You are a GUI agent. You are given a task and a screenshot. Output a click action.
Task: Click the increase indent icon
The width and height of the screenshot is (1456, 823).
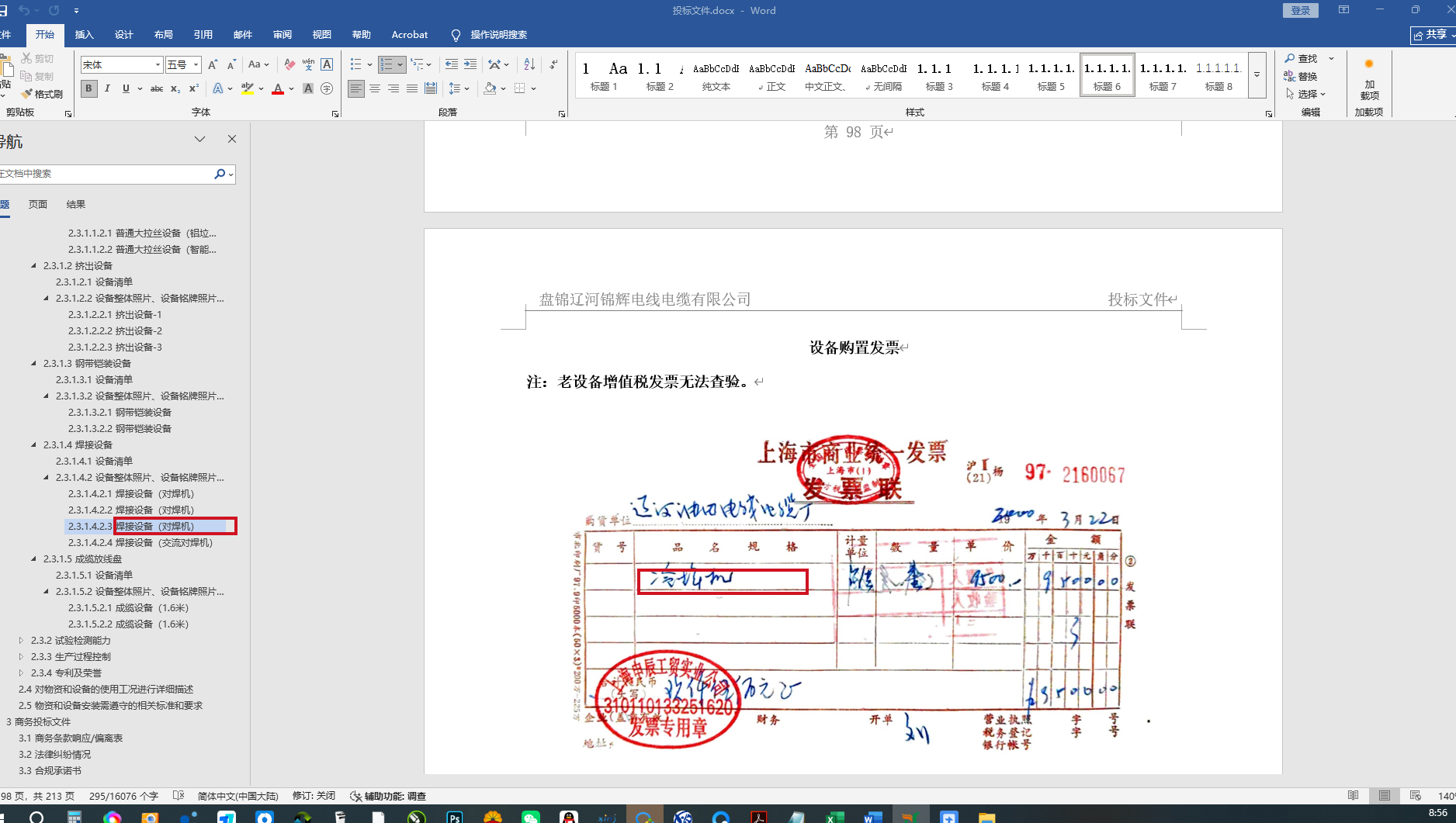(x=470, y=64)
